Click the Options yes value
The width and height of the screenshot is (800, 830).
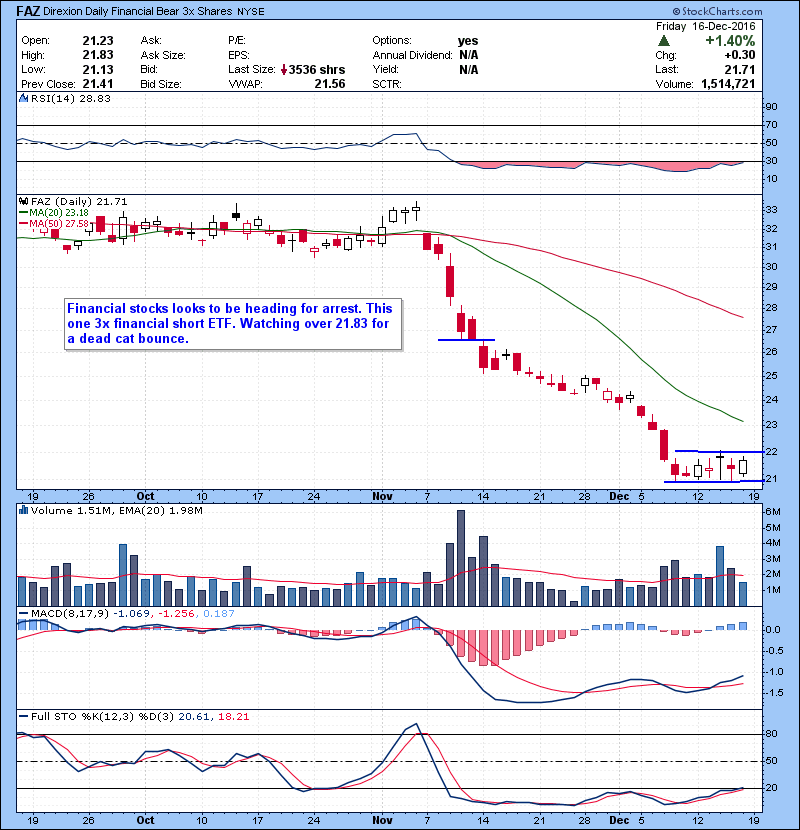coord(468,41)
